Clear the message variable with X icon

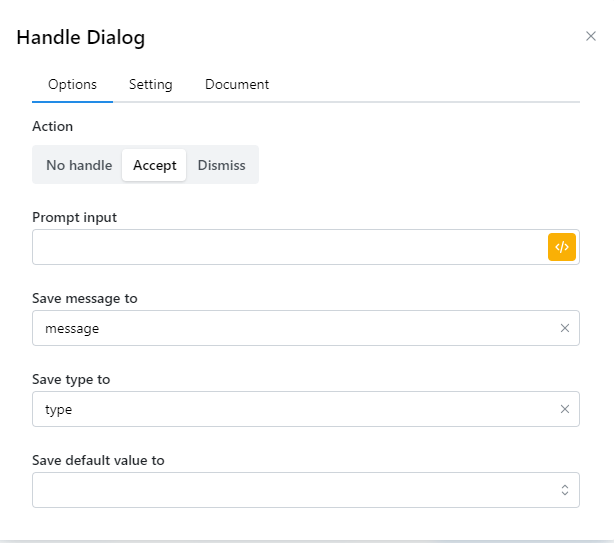tap(564, 328)
